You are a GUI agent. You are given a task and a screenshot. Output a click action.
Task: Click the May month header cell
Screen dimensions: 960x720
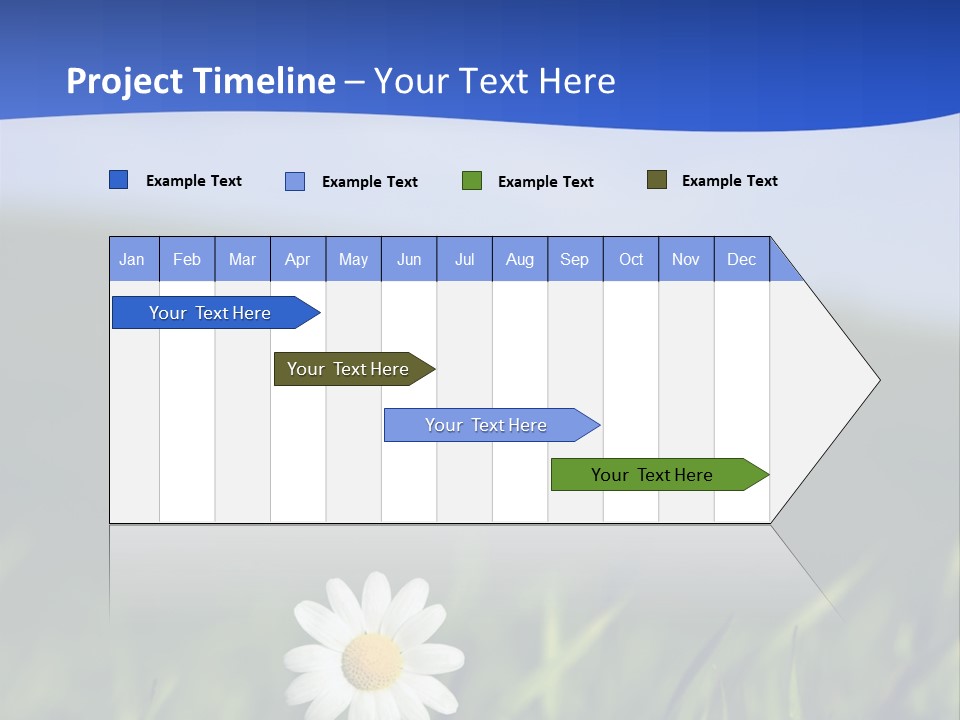353,259
